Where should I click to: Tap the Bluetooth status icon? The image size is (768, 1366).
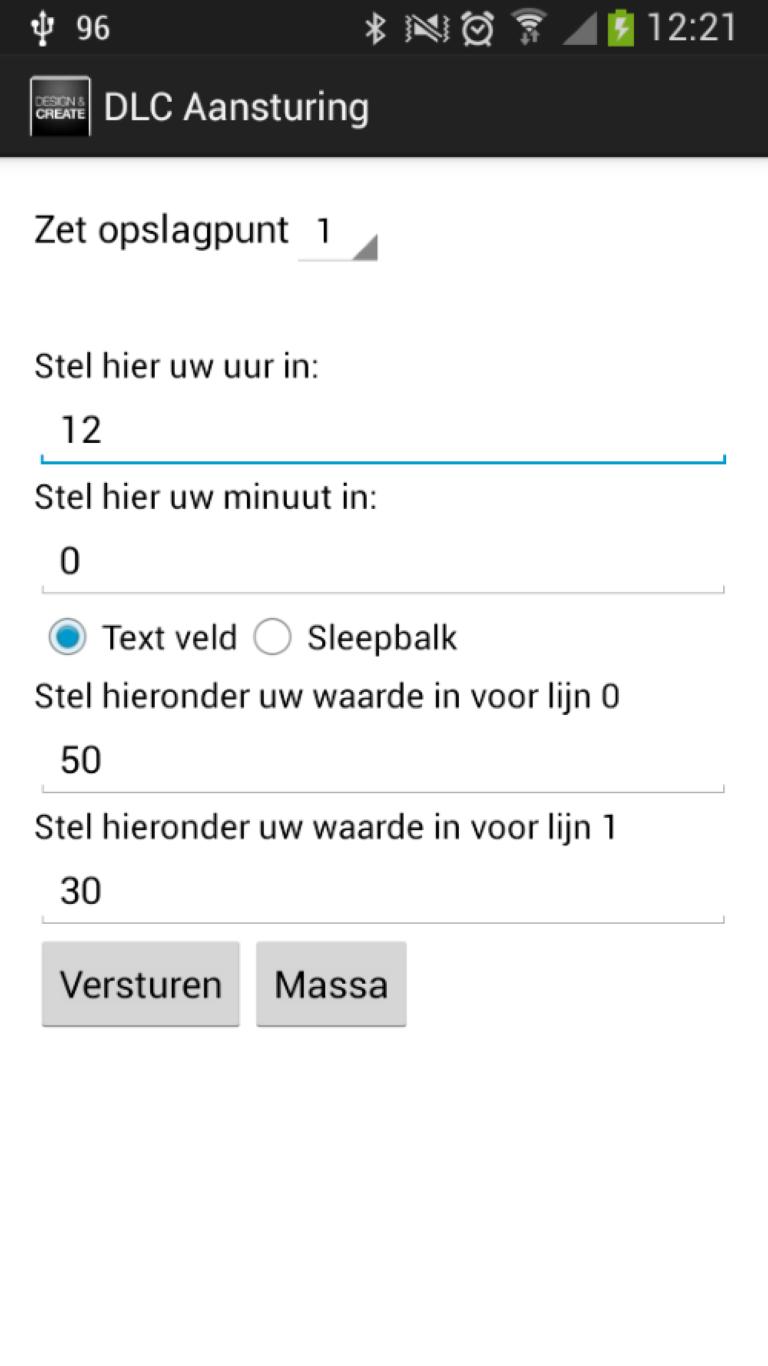(x=375, y=28)
